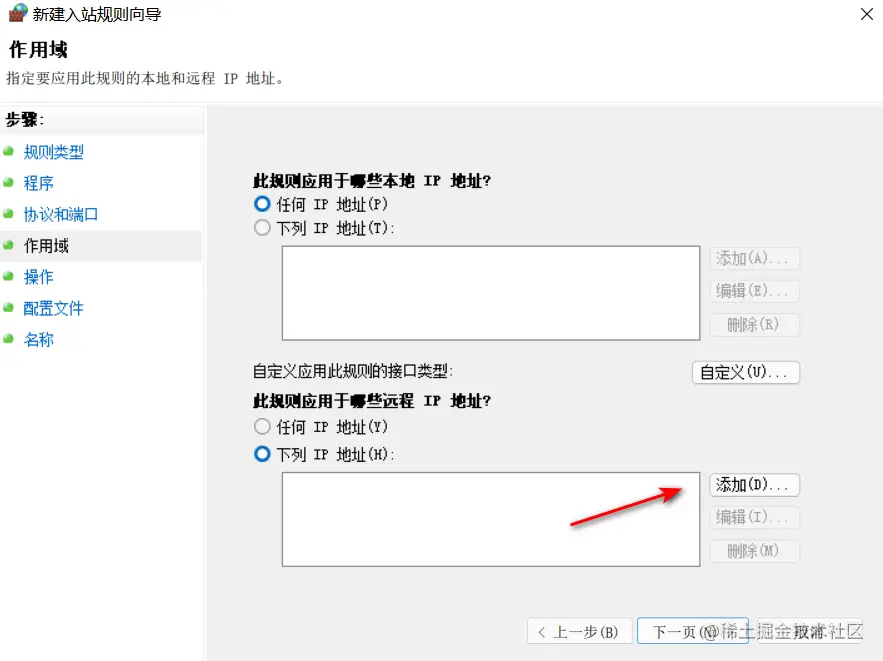The width and height of the screenshot is (883, 661).
Task: Select local 下列 IP 地址(T) radio
Action: point(262,228)
